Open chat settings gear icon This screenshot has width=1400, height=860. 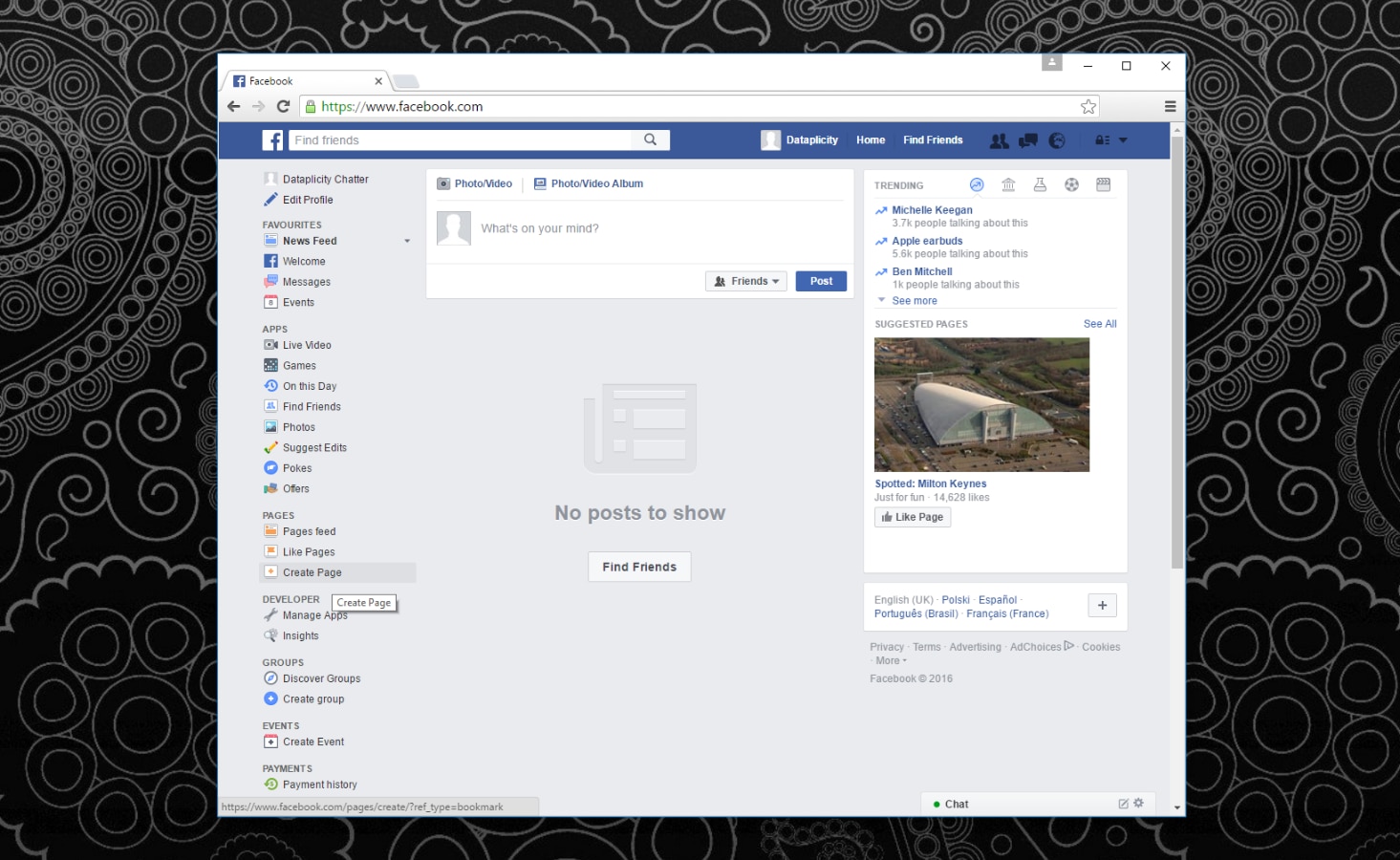pos(1138,804)
